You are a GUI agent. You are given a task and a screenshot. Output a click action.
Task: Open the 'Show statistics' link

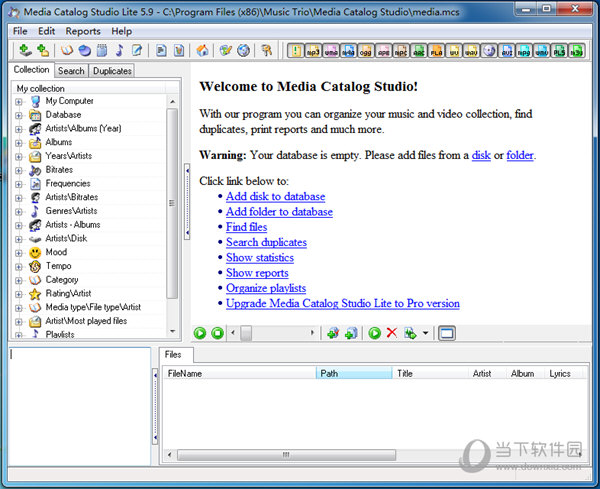[260, 258]
